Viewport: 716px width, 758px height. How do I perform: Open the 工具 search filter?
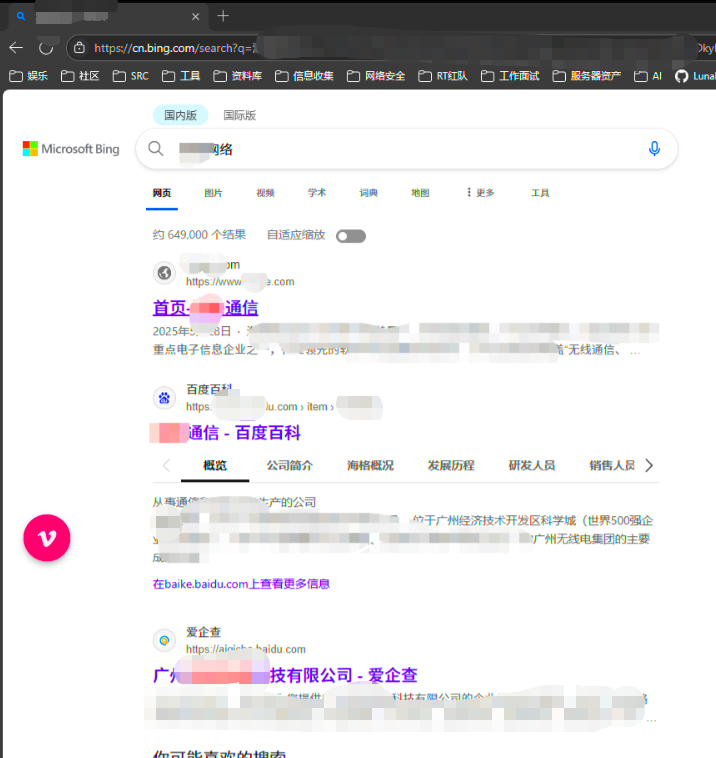click(540, 193)
